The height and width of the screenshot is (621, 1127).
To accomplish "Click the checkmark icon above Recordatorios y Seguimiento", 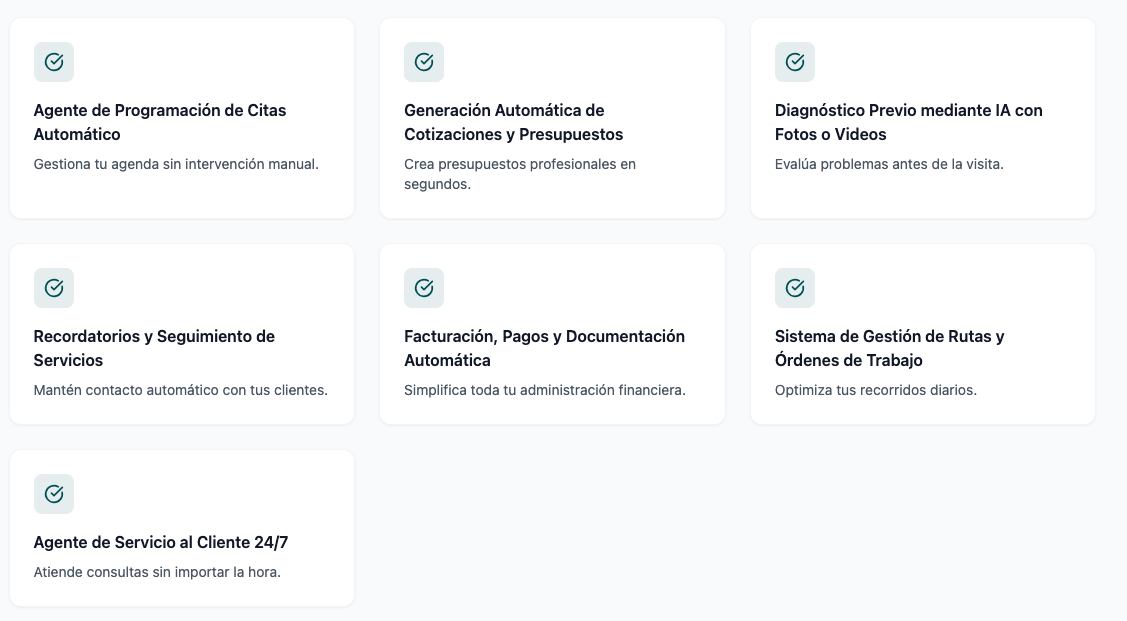I will (x=54, y=288).
